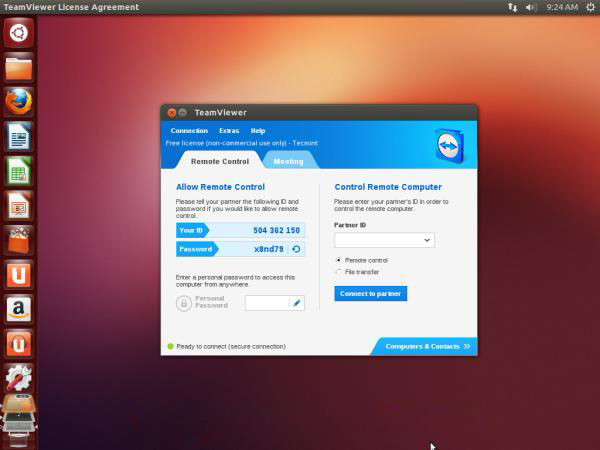This screenshot has width=600, height=450.
Task: Open the session power gear menu
Action: (x=590, y=7)
